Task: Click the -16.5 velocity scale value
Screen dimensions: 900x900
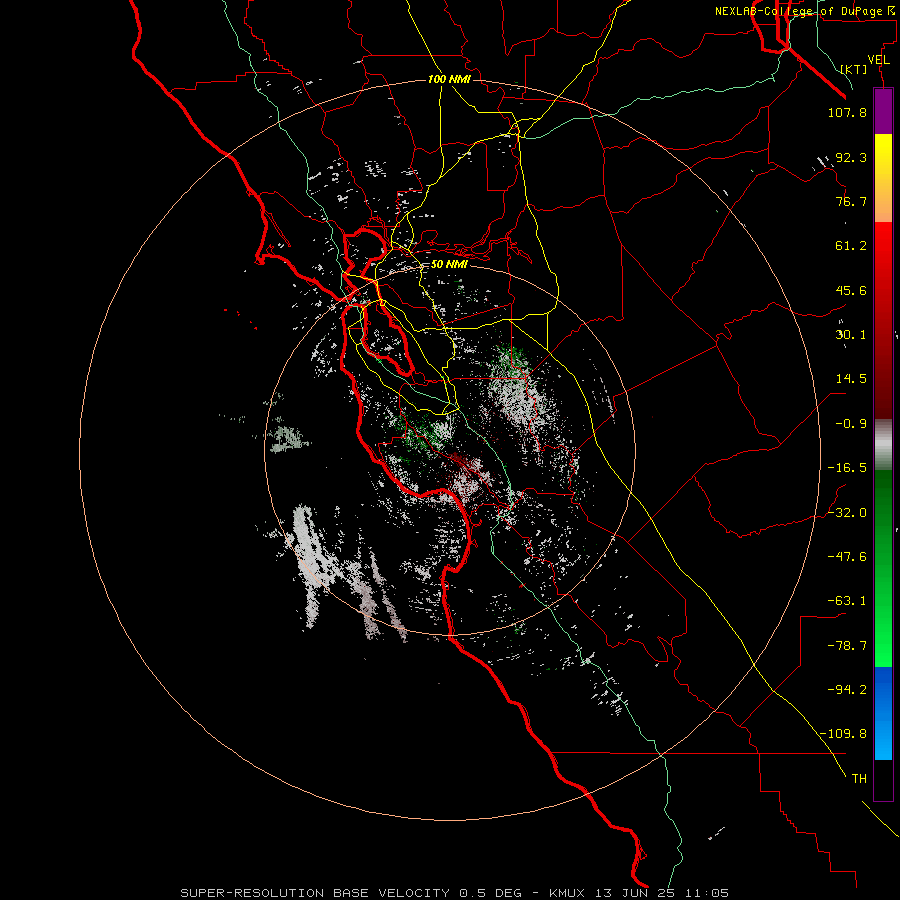Action: 847,468
